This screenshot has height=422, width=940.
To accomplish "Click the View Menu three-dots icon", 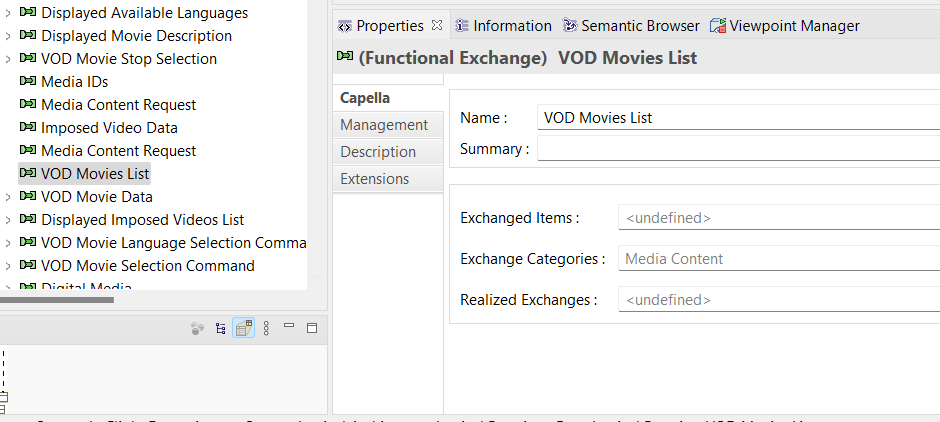I will coord(266,328).
